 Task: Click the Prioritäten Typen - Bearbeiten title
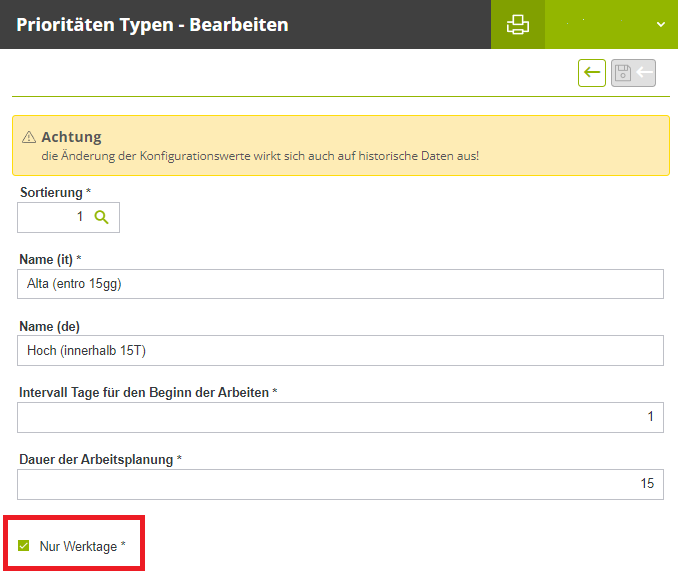152,24
